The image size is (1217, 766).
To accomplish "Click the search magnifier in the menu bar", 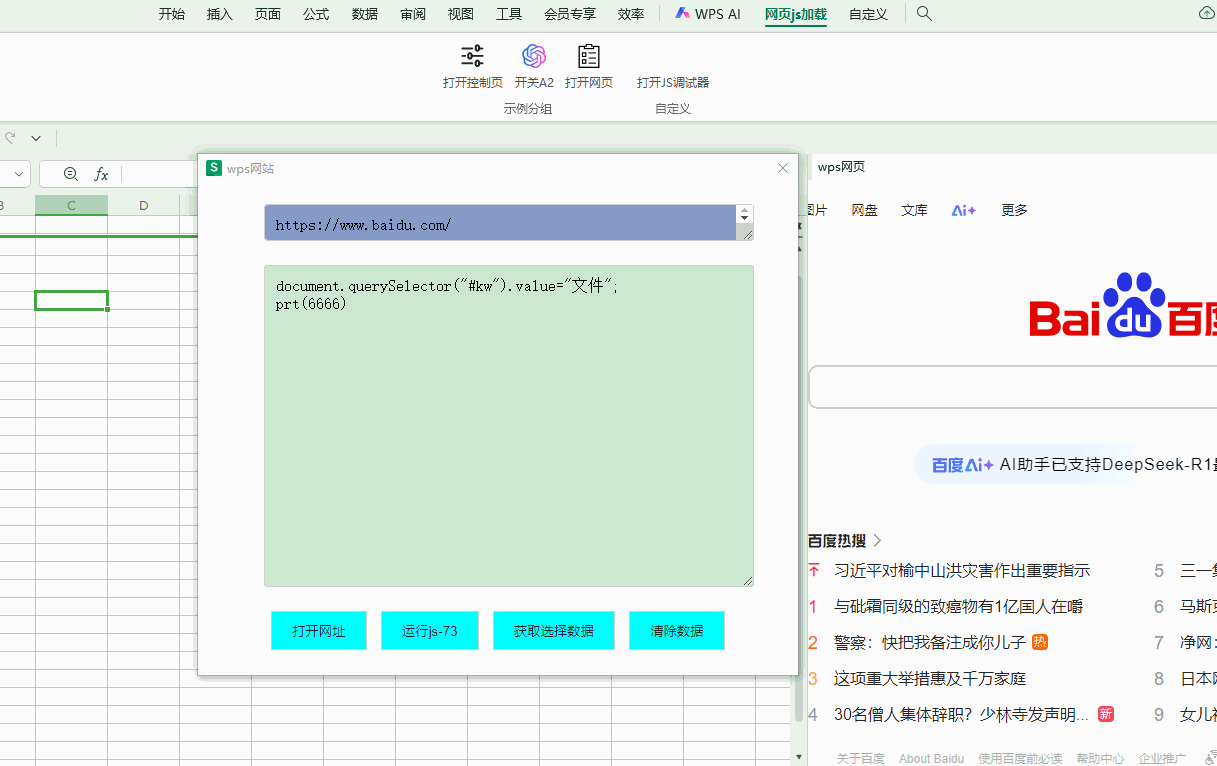I will pos(924,14).
